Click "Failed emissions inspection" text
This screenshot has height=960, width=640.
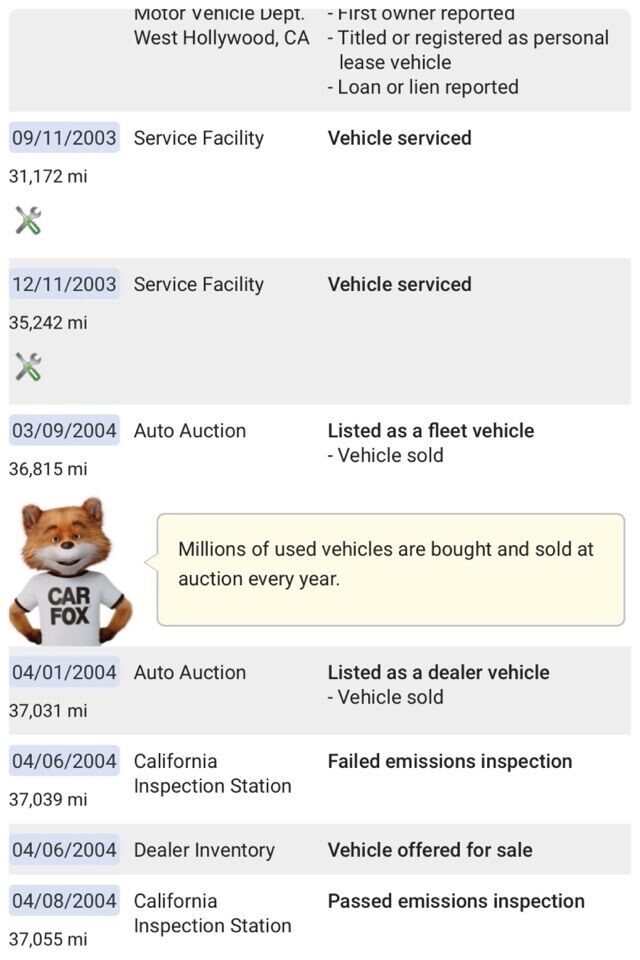click(450, 761)
